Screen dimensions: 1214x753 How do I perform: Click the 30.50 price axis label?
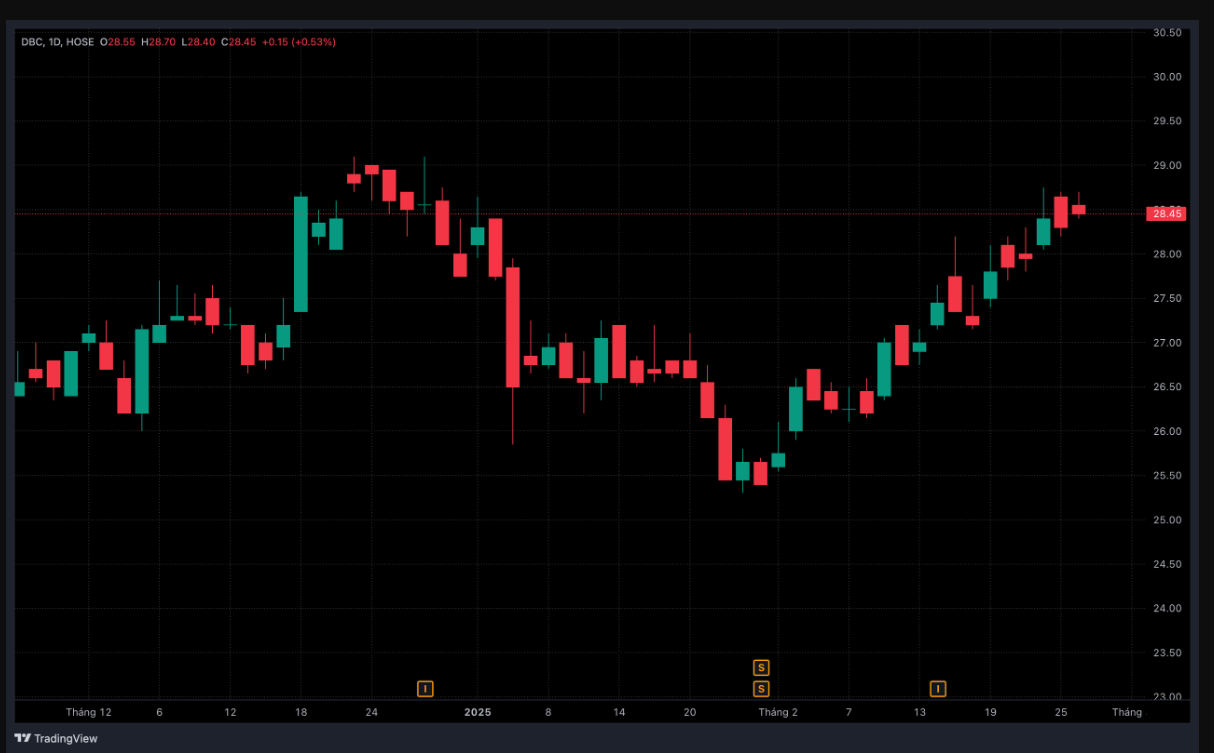(1167, 33)
